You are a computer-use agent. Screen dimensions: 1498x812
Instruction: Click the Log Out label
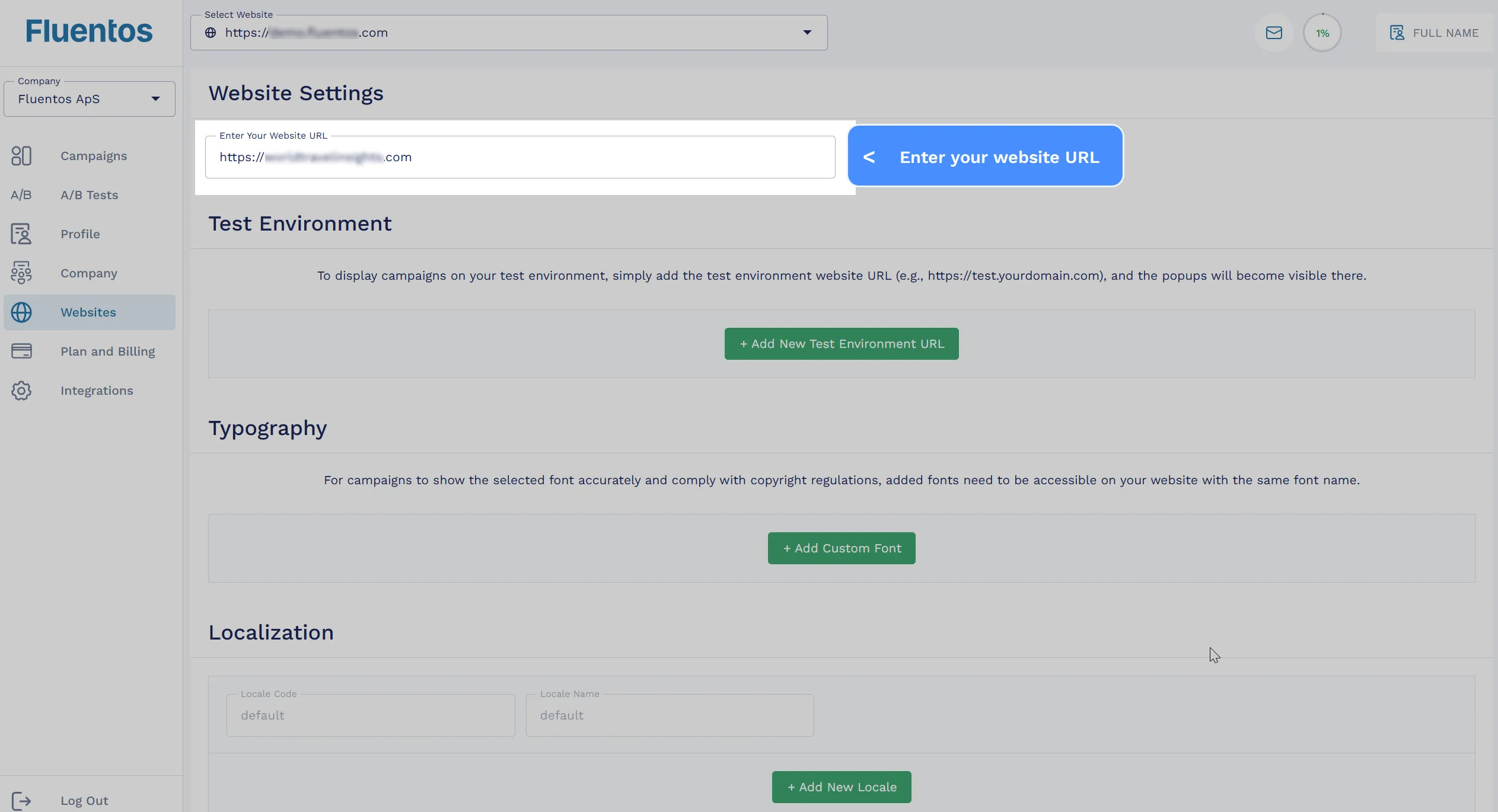(x=84, y=801)
